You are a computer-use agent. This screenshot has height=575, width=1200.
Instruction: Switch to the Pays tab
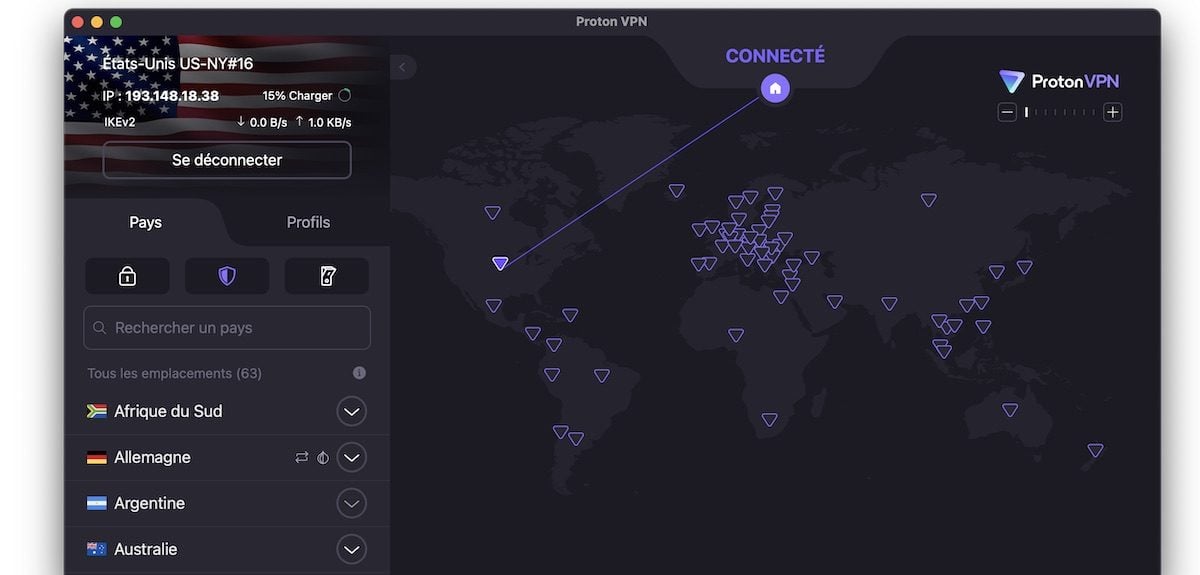(146, 222)
